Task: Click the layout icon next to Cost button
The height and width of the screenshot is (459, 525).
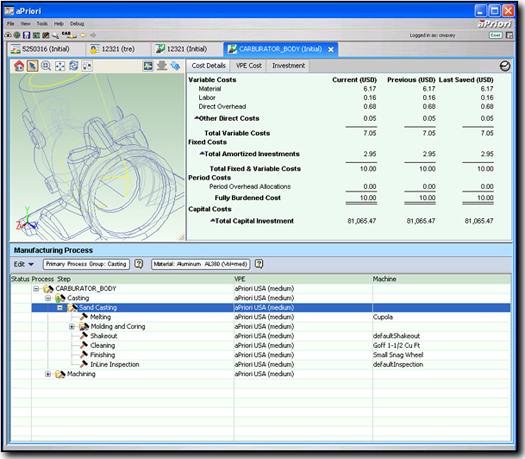Action: pos(509,35)
